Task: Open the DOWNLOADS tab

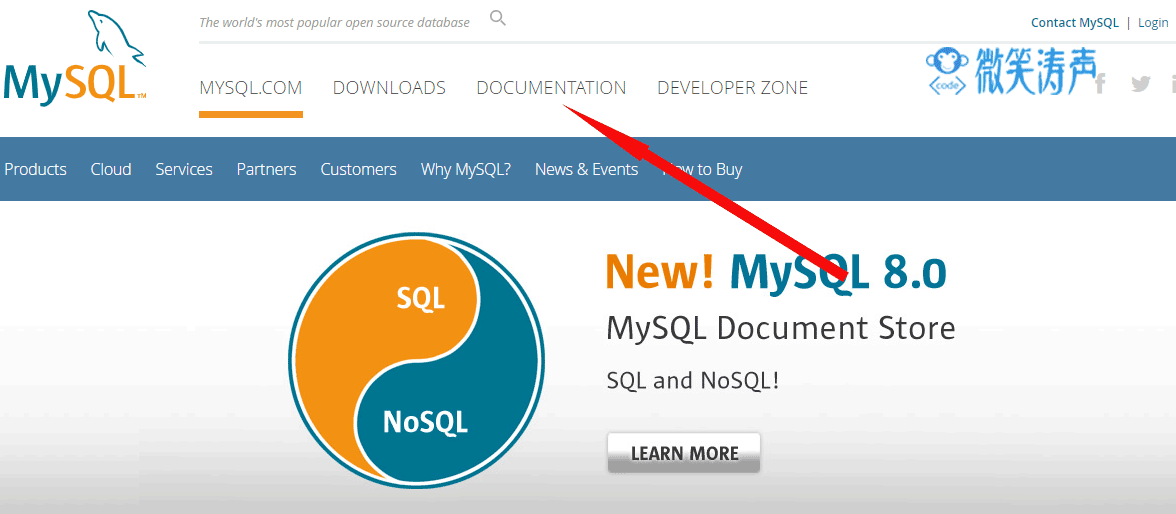Action: click(x=389, y=88)
